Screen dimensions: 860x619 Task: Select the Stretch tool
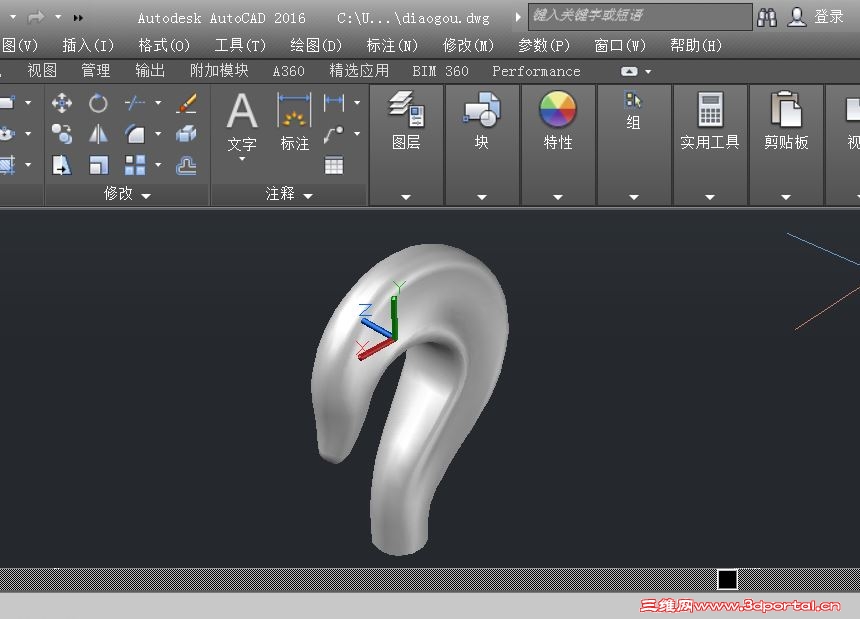[61, 165]
